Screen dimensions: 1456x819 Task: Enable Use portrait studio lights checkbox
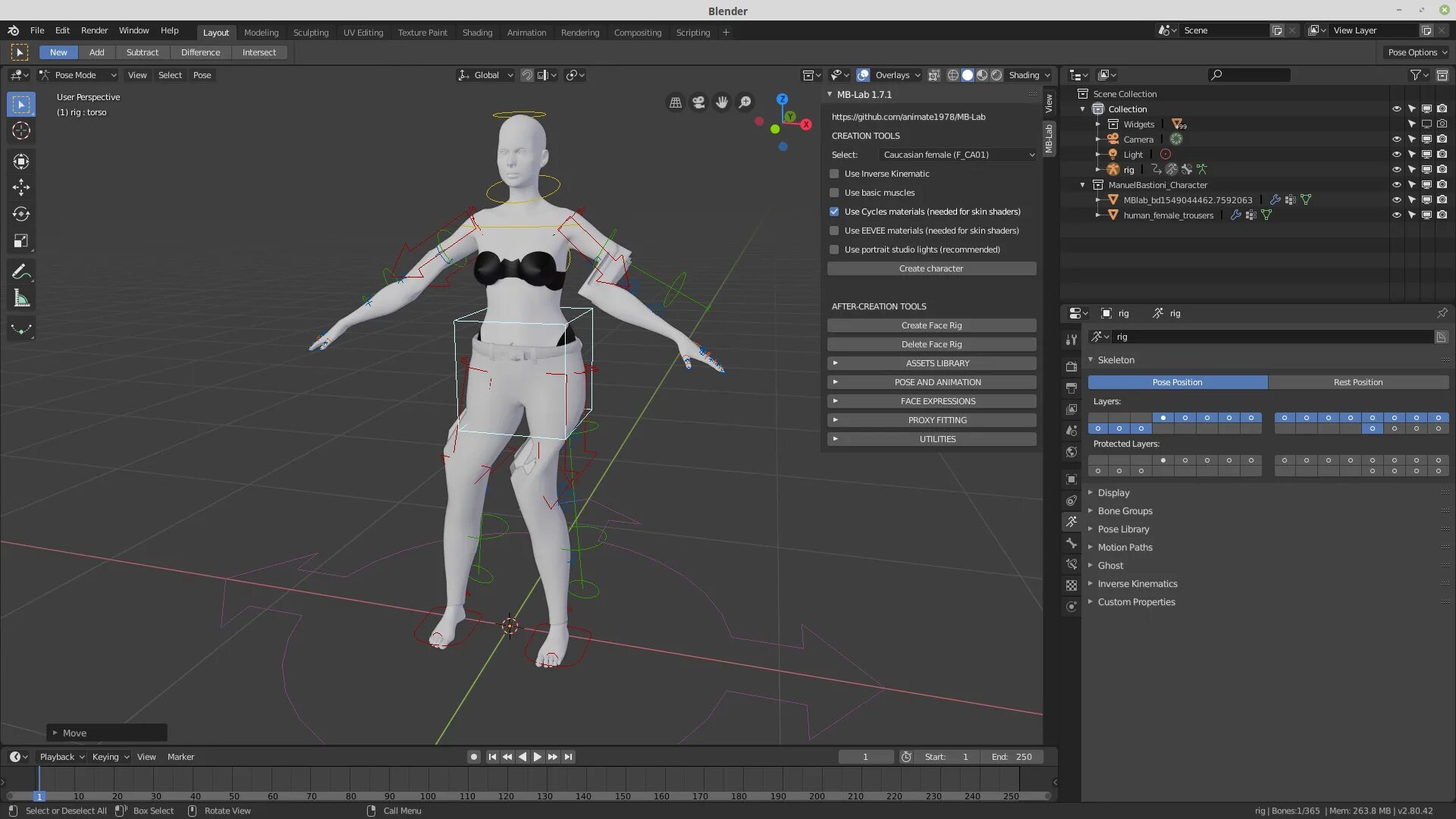point(834,249)
